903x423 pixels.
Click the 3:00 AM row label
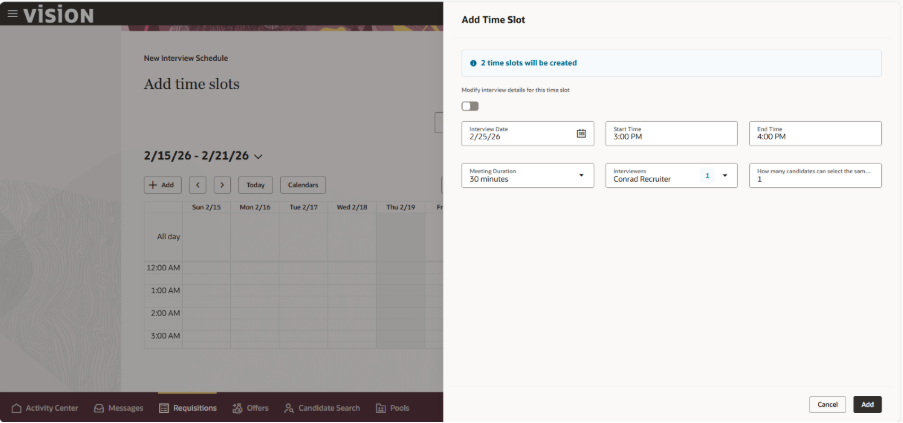point(166,336)
